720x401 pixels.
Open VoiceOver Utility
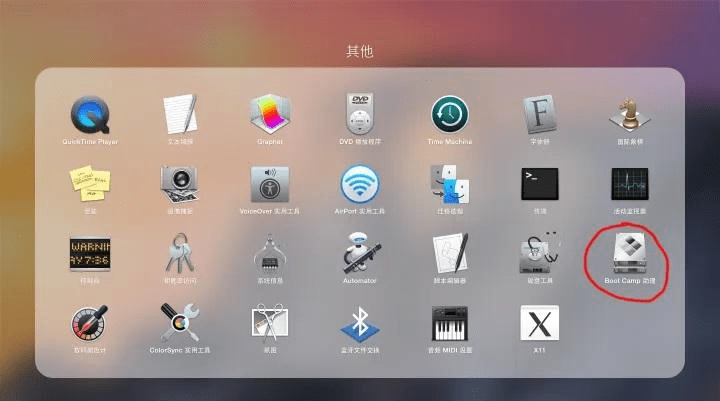(270, 184)
